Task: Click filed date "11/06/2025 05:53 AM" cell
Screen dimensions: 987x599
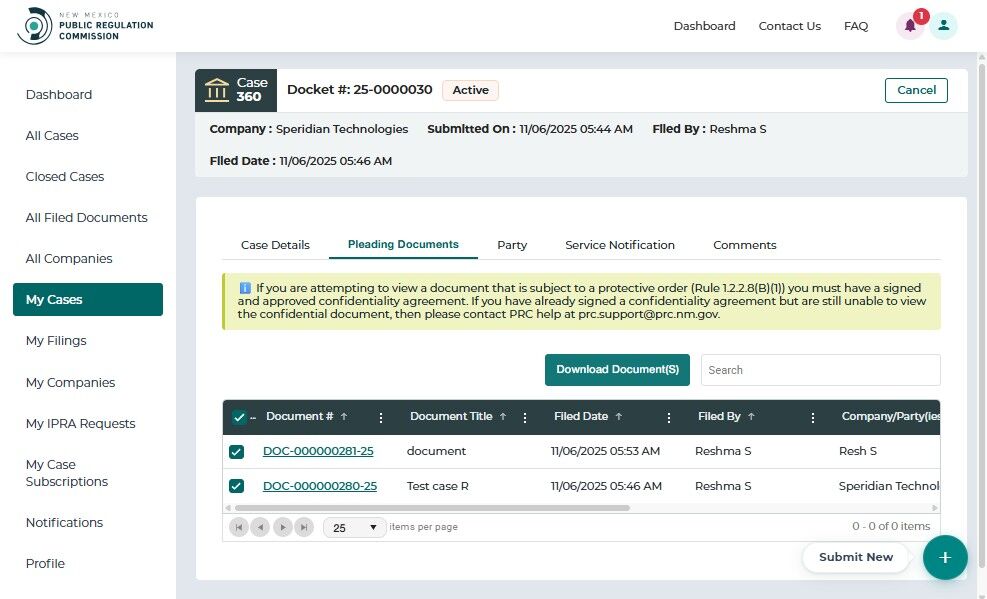Action: coord(605,451)
